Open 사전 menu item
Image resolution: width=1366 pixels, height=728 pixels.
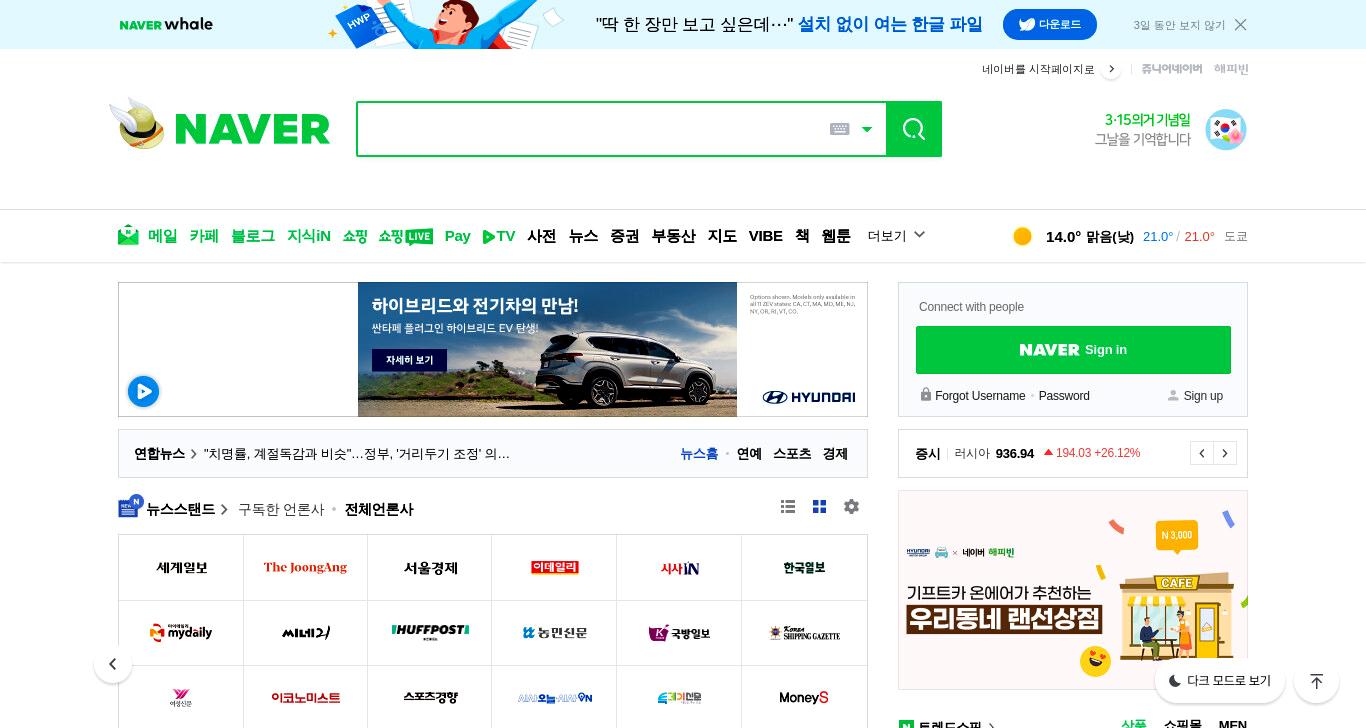point(542,236)
